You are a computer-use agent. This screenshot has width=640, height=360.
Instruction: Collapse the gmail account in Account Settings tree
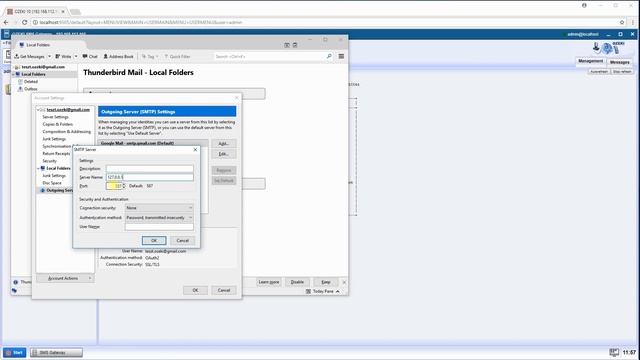[x=38, y=110]
